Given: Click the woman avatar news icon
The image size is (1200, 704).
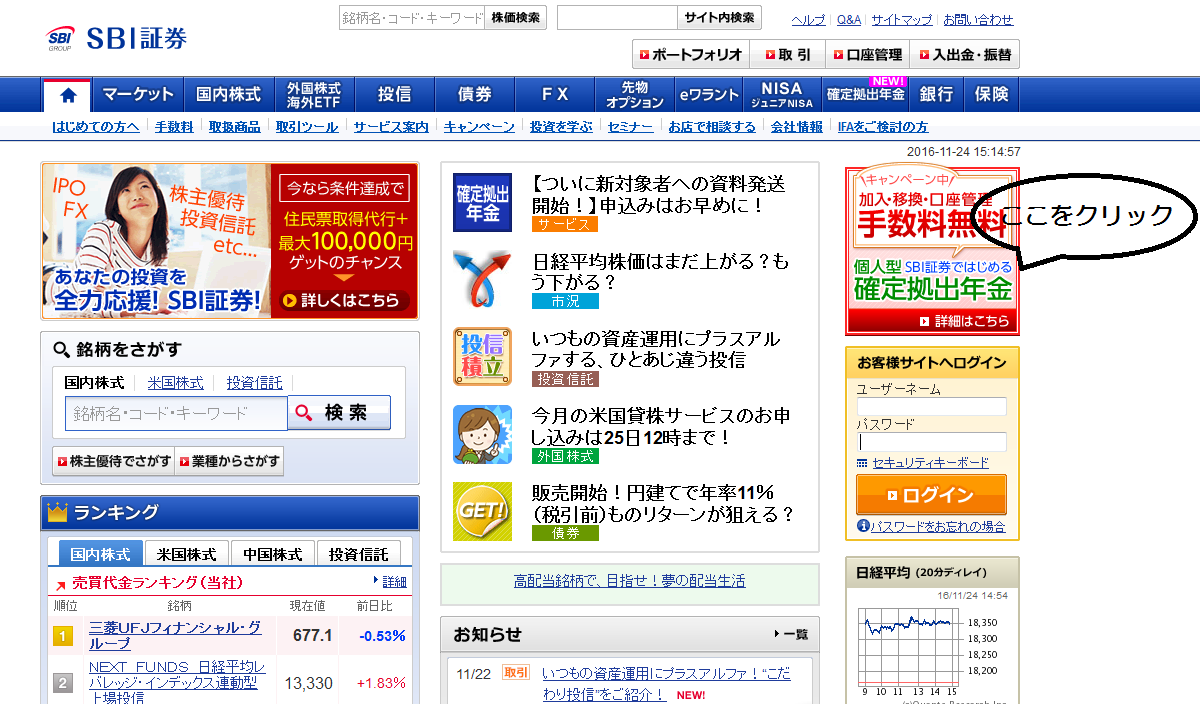Looking at the screenshot, I should coord(482,434).
